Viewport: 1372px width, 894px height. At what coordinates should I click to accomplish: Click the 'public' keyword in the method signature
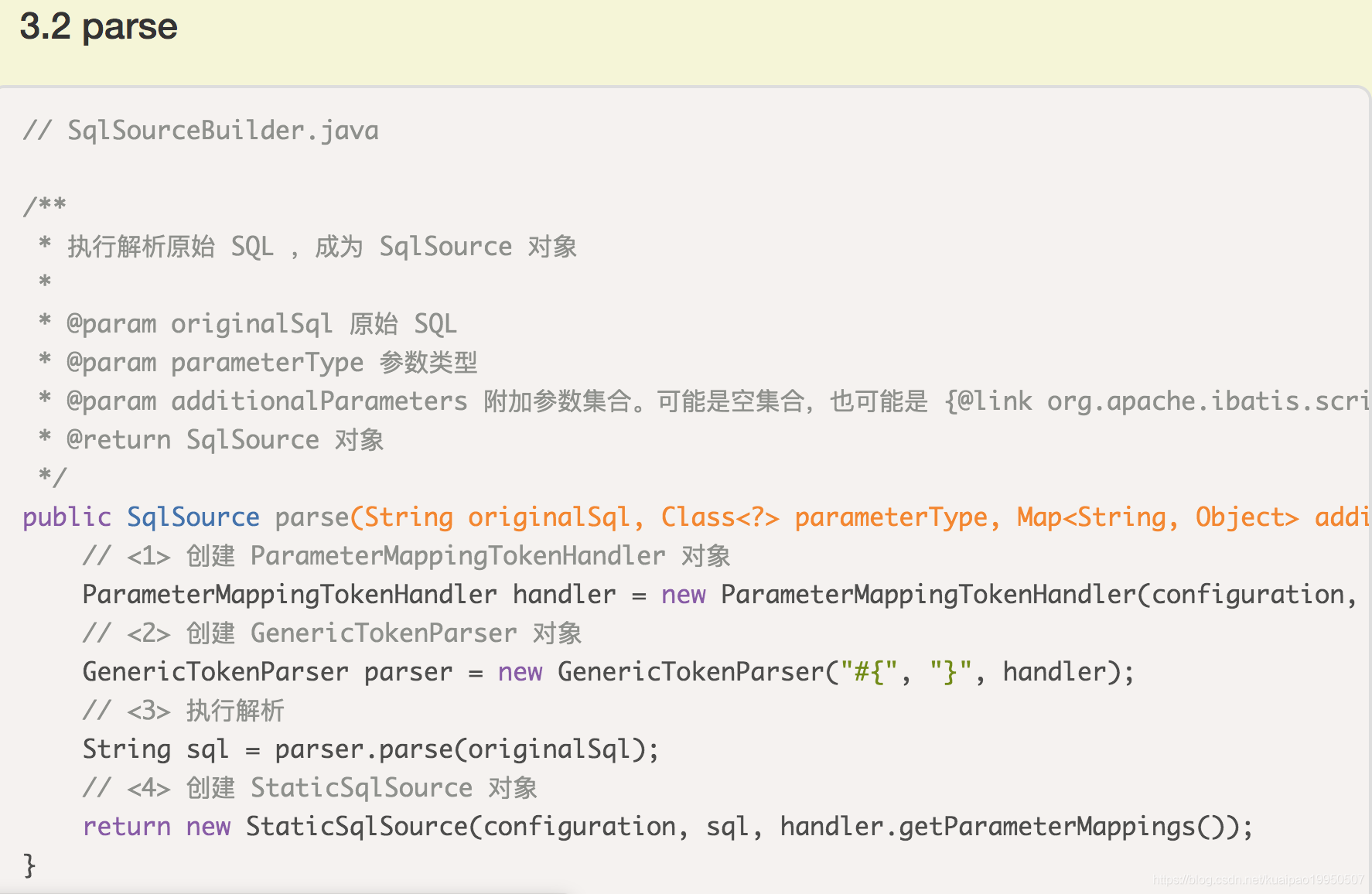point(66,517)
